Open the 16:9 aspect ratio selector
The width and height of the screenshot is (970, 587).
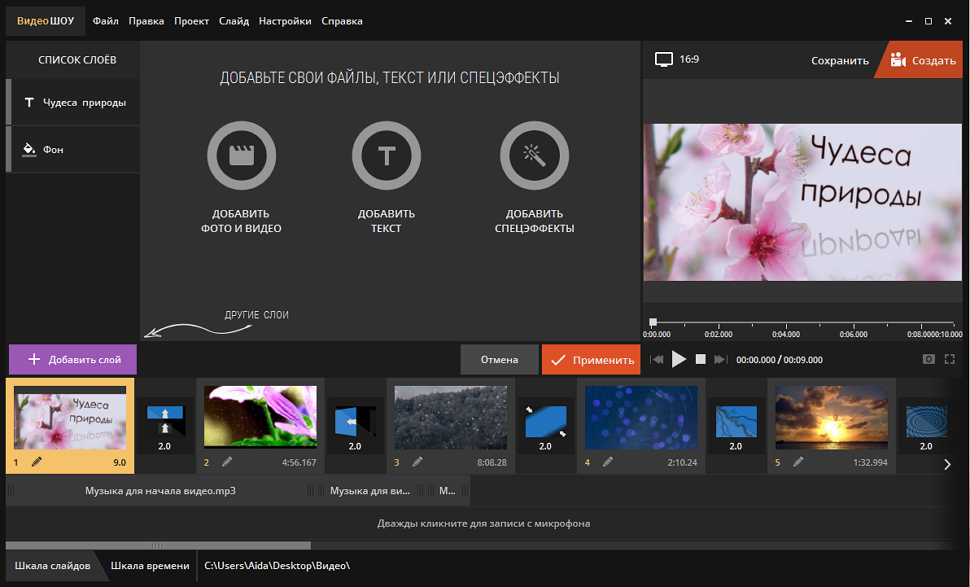678,60
